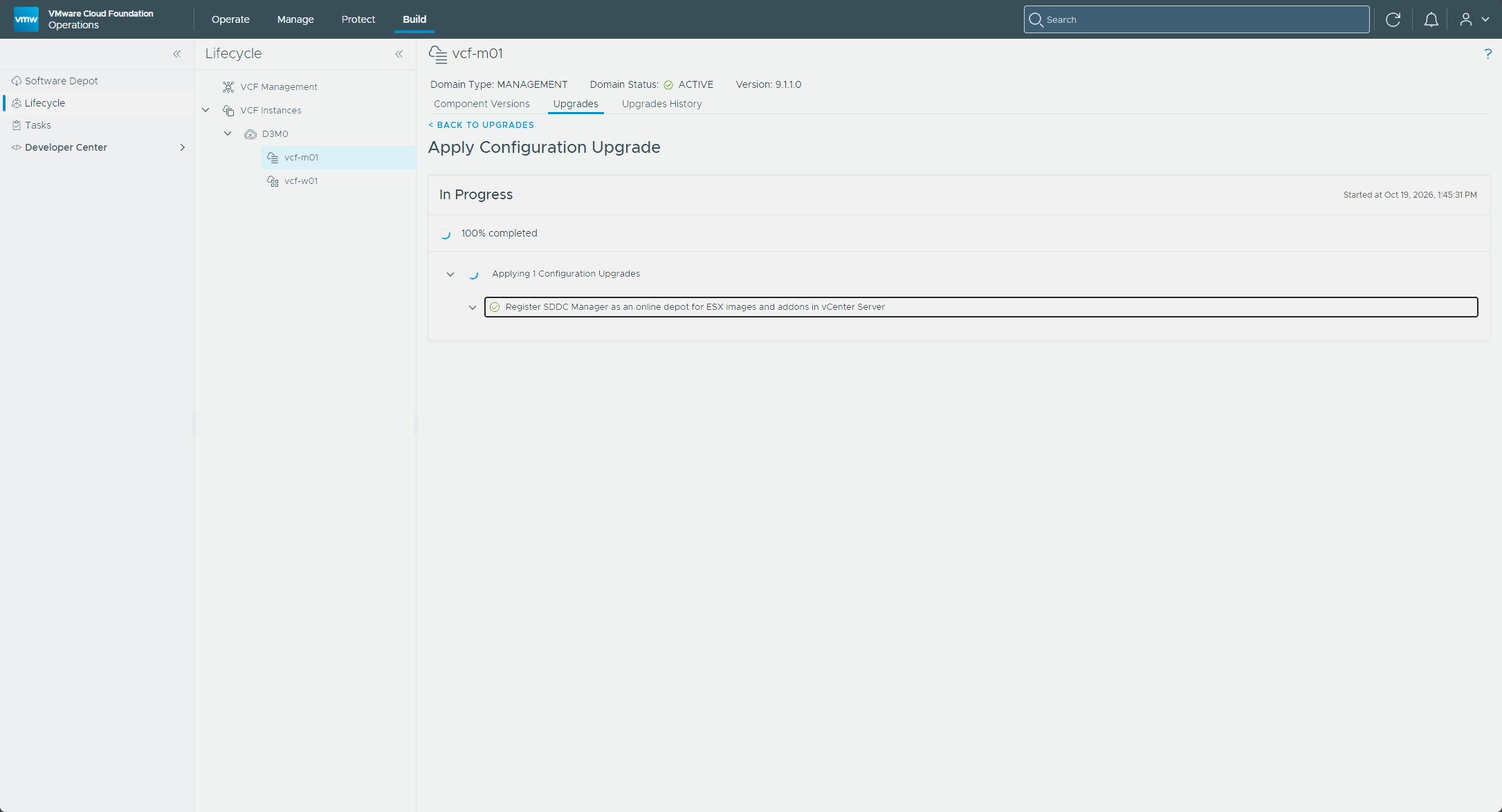
Task: Open the Upgrades History tab
Action: pyautogui.click(x=661, y=104)
